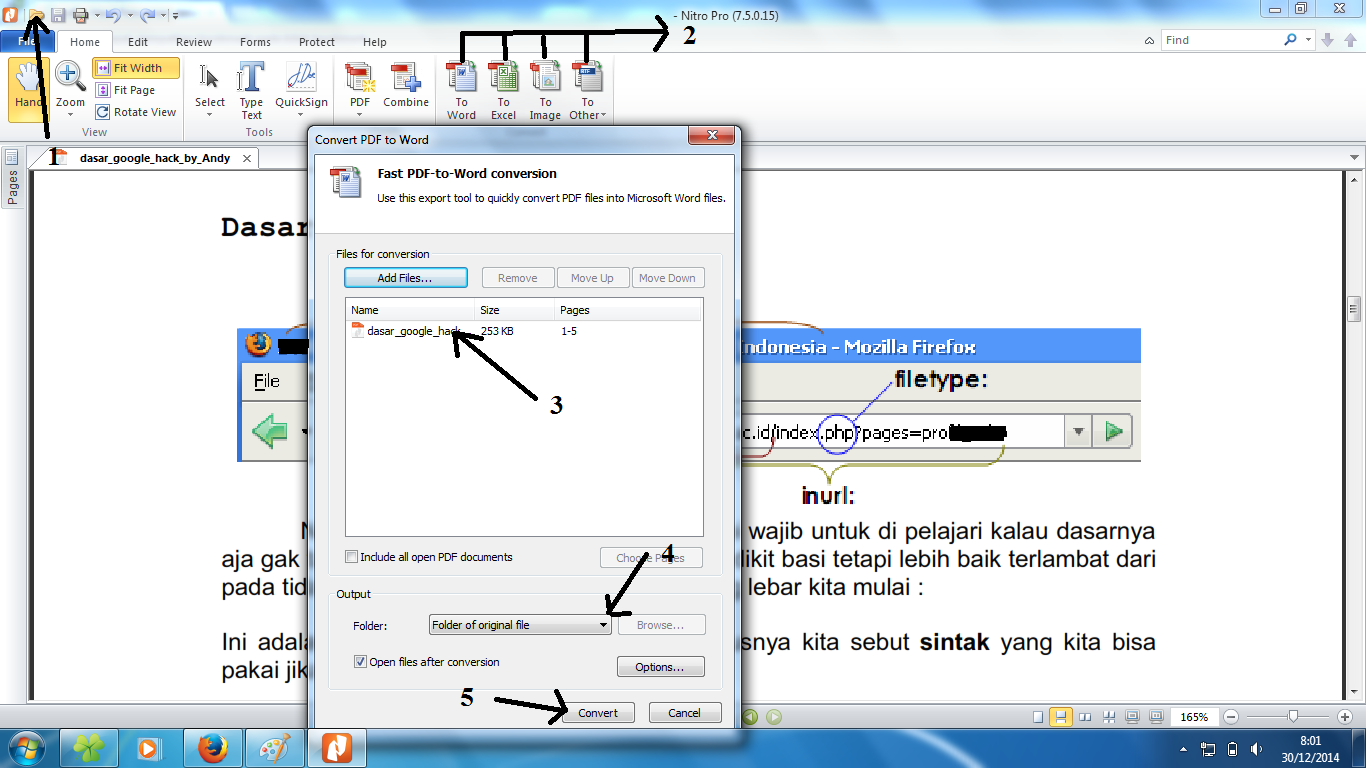Click the Options... button
The image size is (1366, 768).
(660, 667)
